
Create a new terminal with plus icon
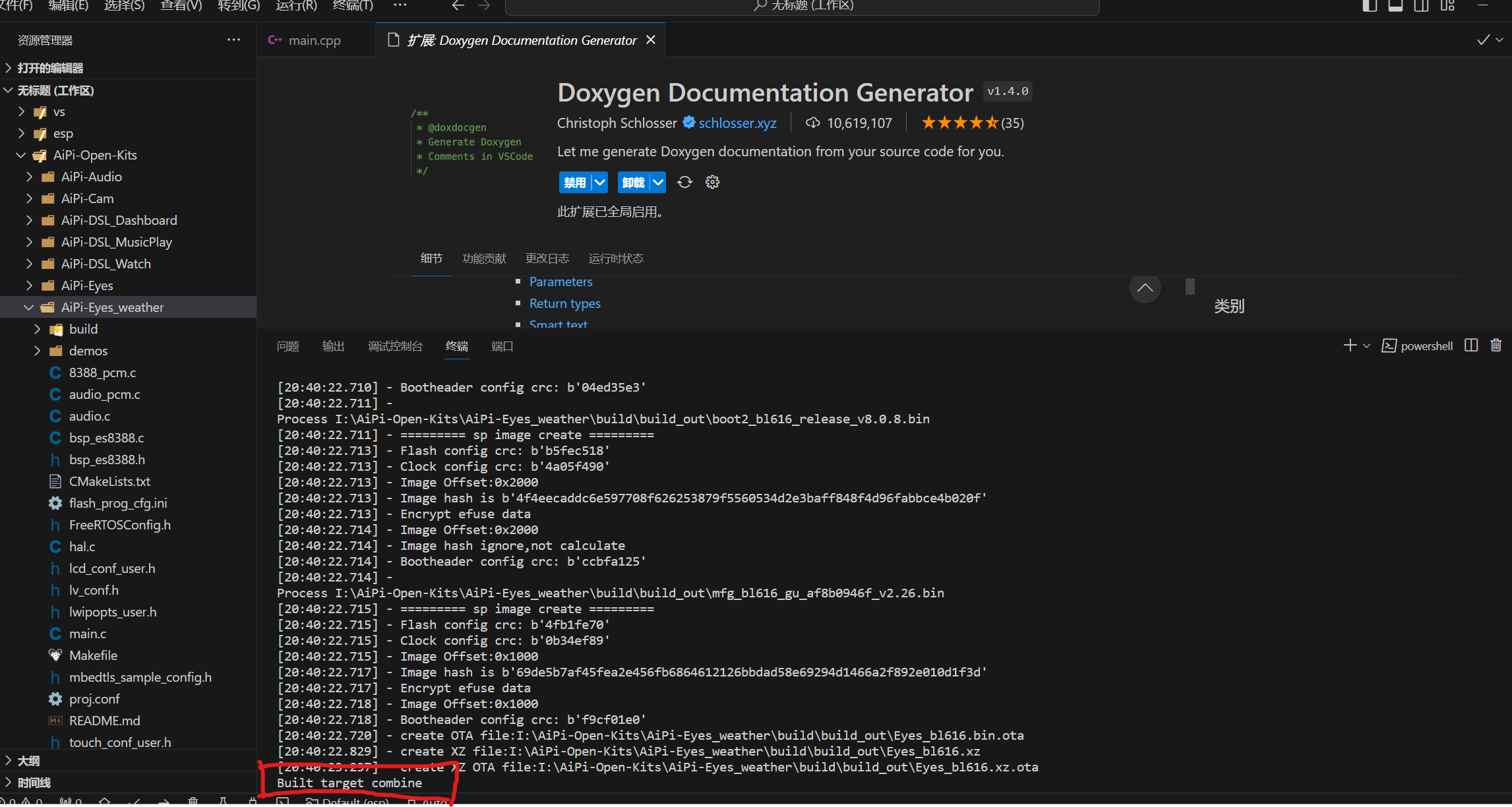tap(1350, 345)
